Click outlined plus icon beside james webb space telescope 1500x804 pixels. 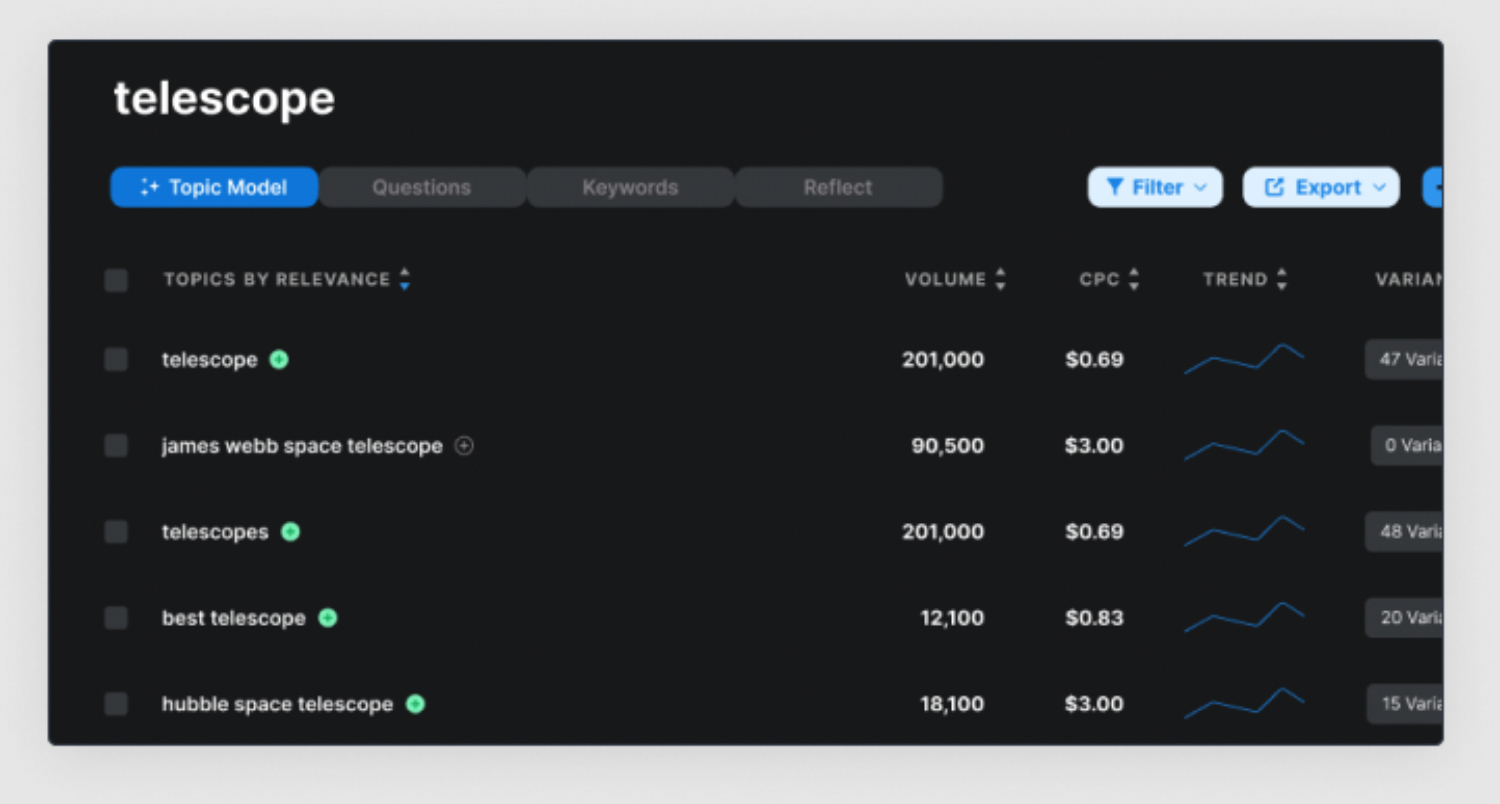point(464,446)
